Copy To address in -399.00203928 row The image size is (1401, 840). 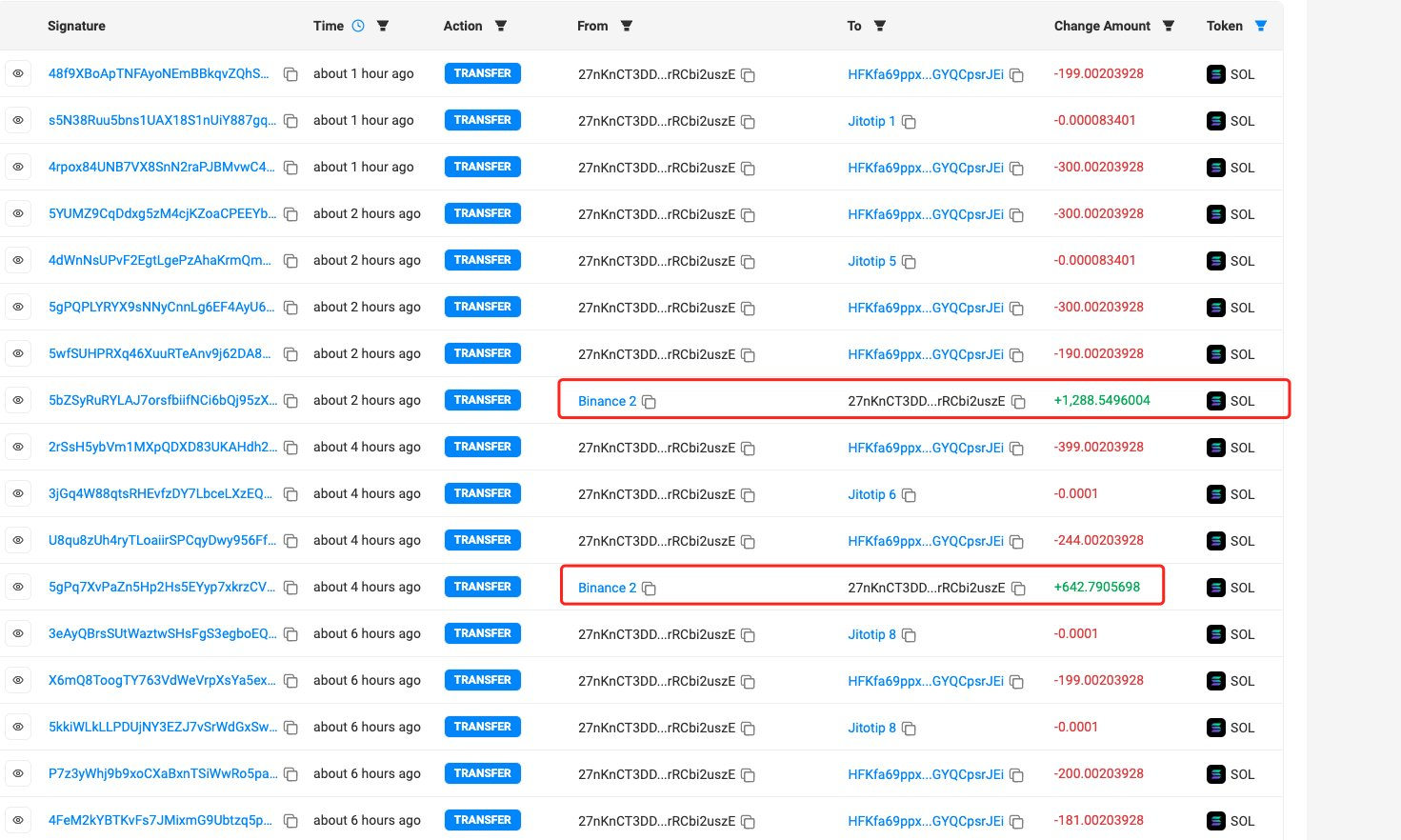click(x=1017, y=448)
